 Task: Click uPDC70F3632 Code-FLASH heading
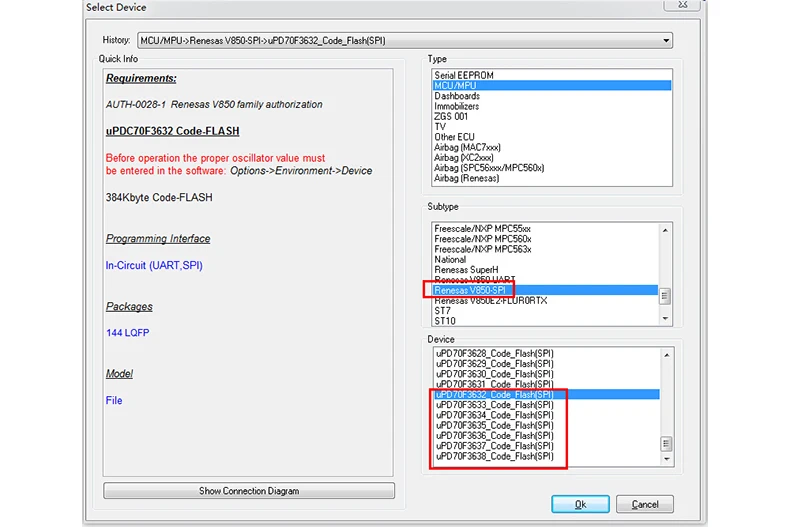172,131
